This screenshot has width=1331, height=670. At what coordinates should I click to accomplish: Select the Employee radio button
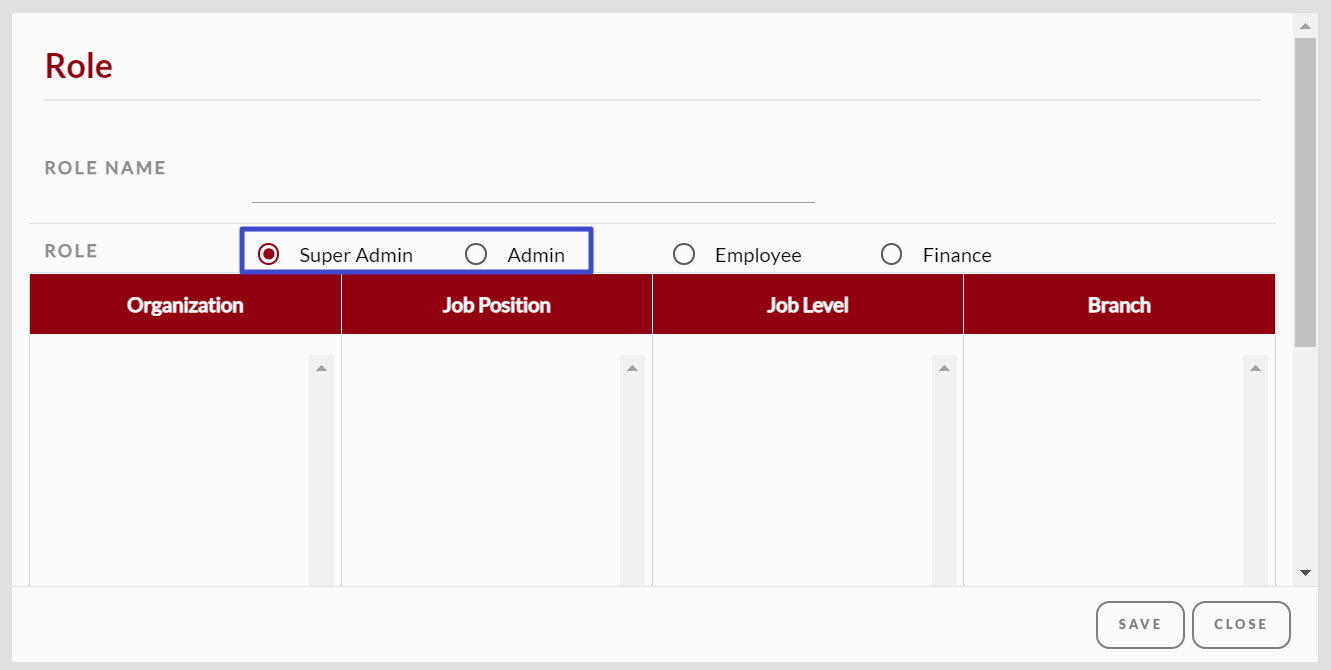point(684,254)
